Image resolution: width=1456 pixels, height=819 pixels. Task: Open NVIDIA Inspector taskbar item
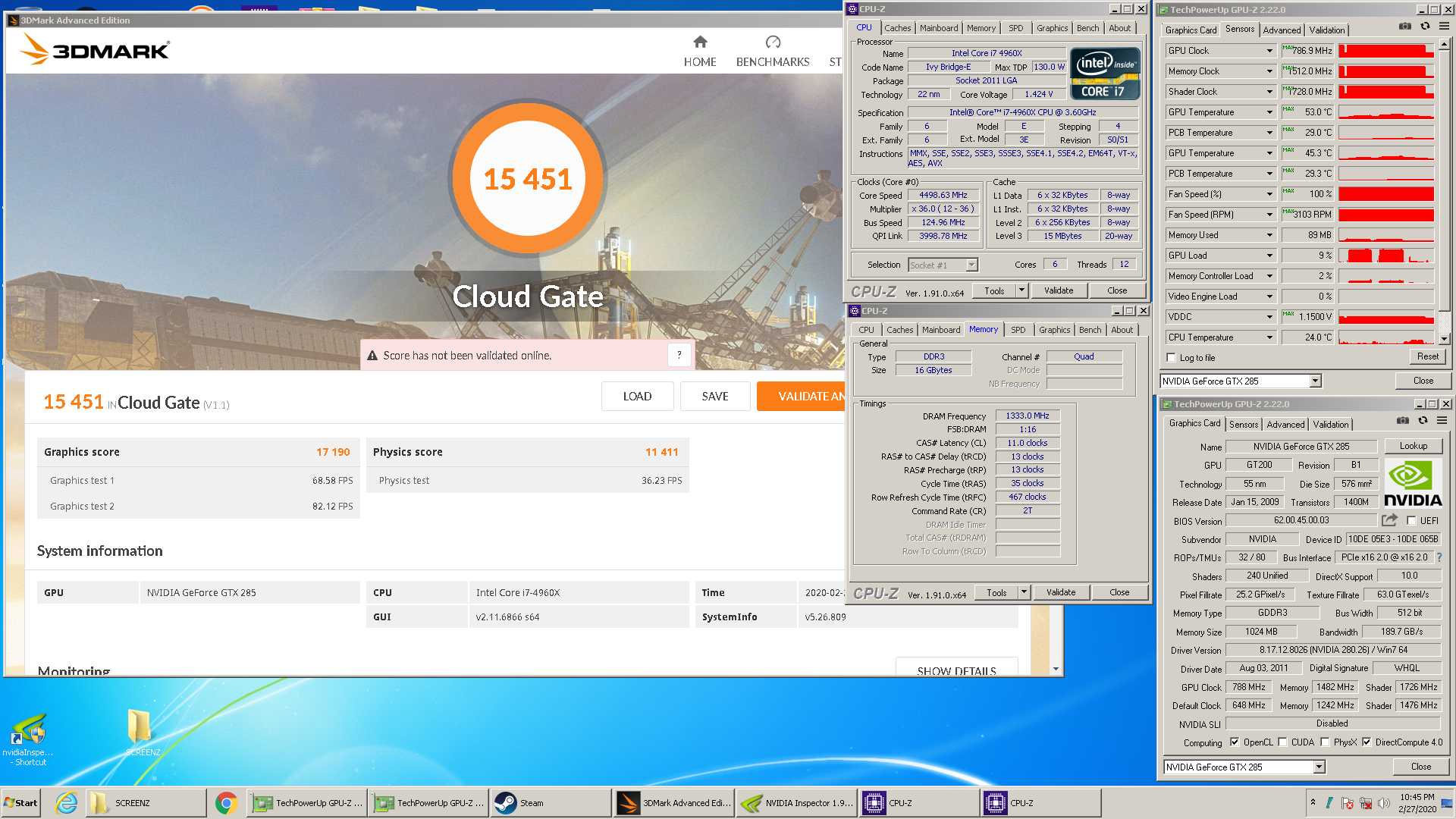(x=796, y=803)
